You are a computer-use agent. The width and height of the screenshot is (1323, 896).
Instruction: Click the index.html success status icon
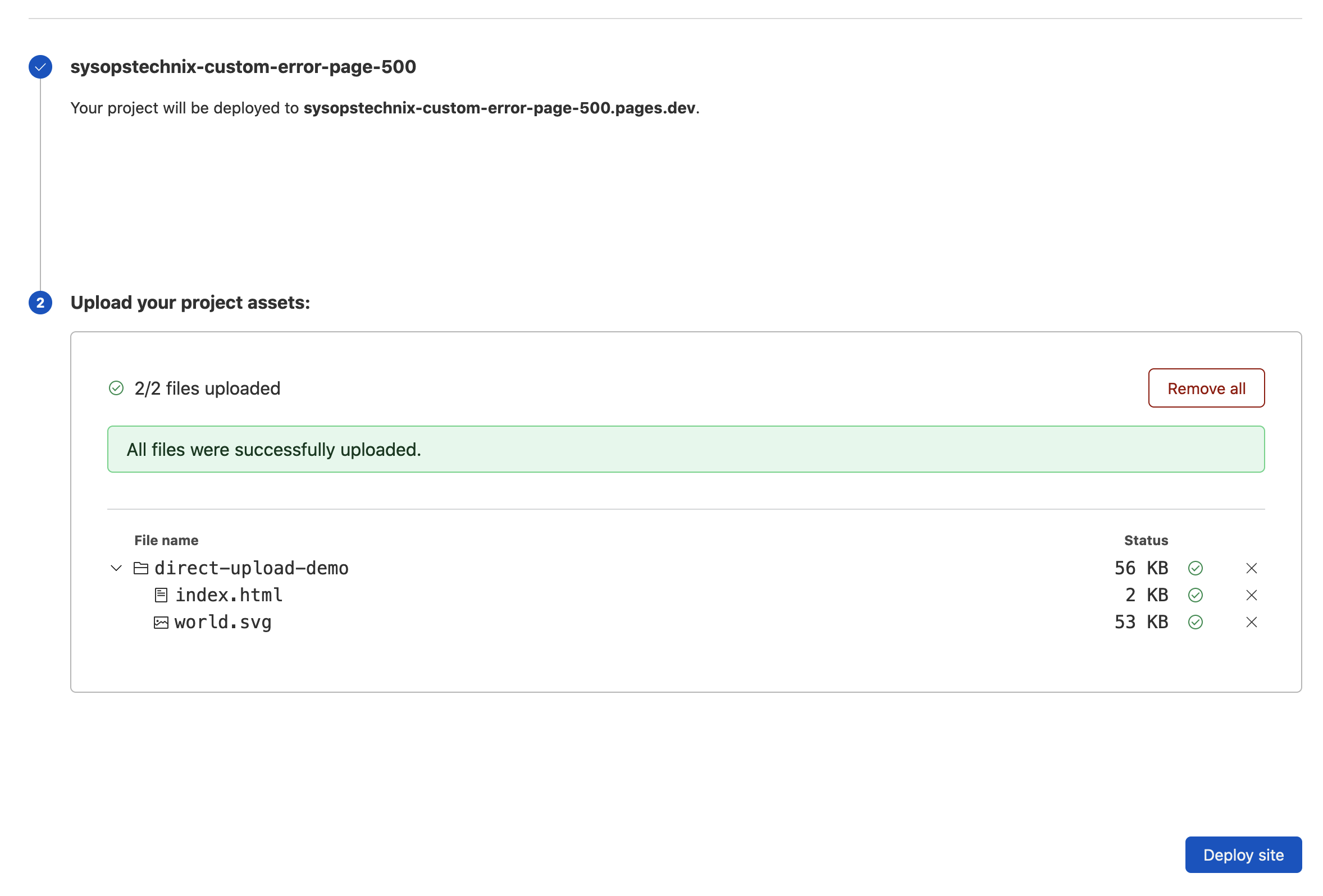point(1196,596)
